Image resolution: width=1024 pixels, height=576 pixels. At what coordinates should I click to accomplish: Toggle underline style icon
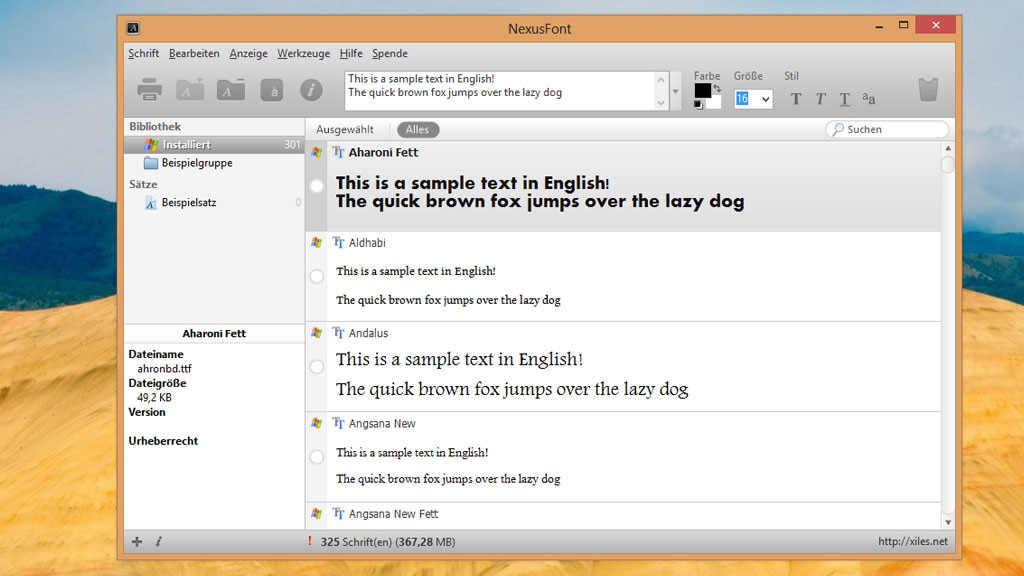pyautogui.click(x=844, y=99)
